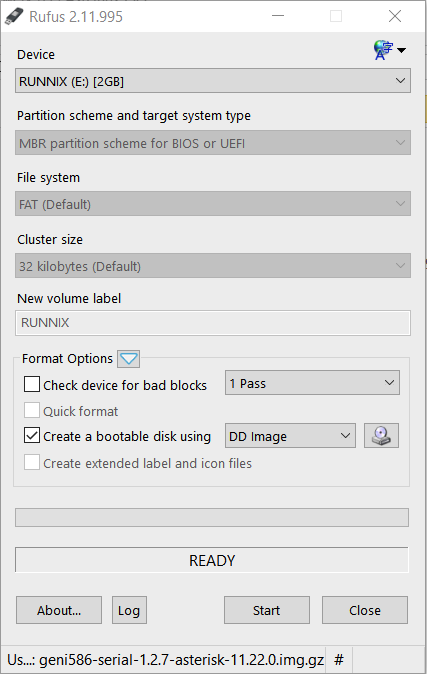
Task: Click the New volume label field
Action: point(213,323)
